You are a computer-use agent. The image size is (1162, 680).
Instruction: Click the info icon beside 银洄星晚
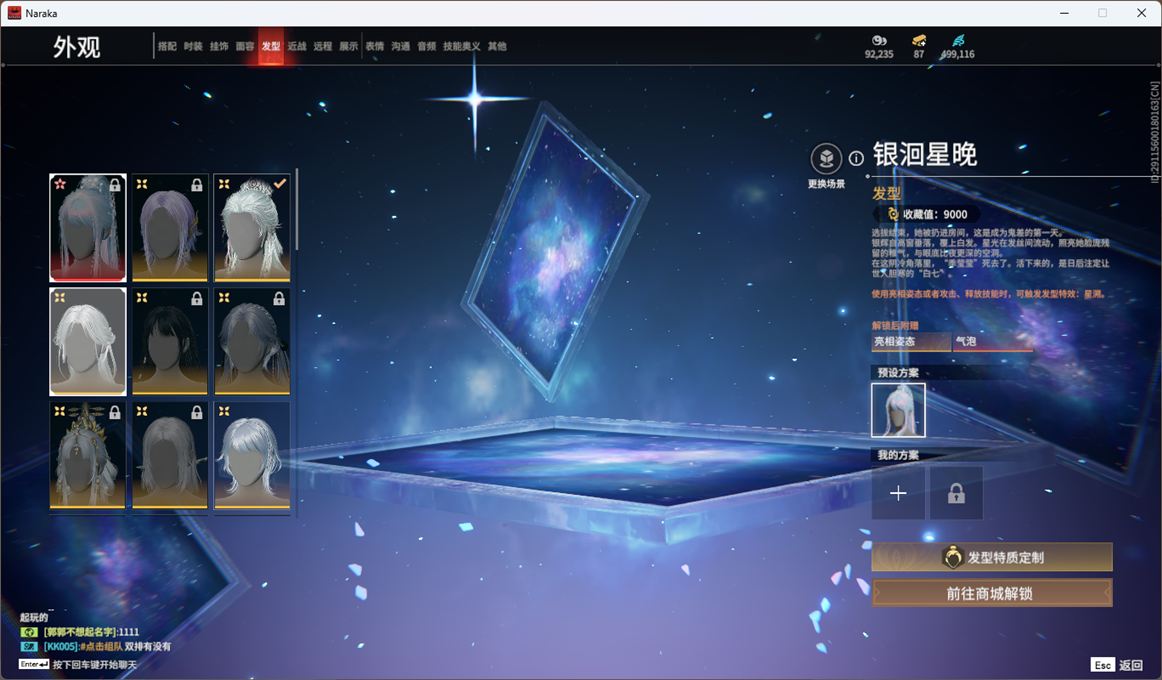856,158
